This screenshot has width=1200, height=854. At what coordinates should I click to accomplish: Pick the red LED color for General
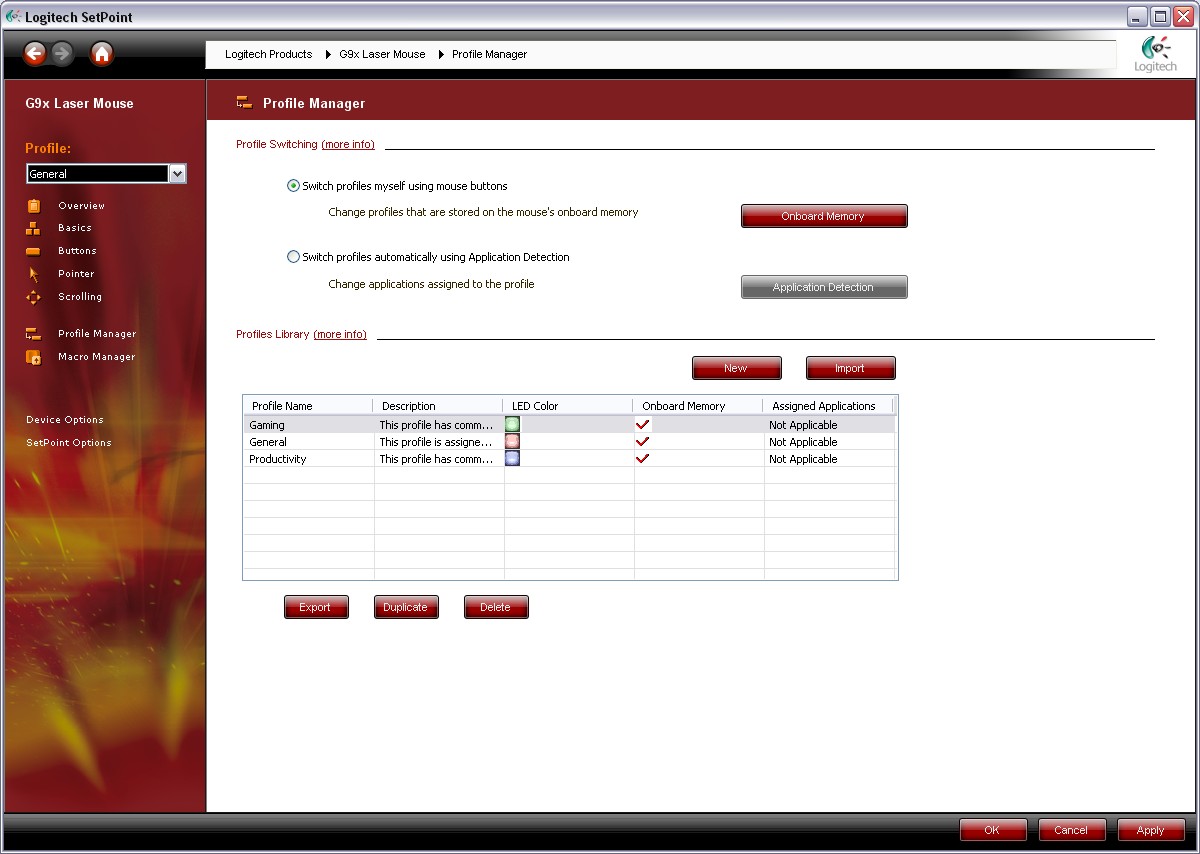[512, 442]
